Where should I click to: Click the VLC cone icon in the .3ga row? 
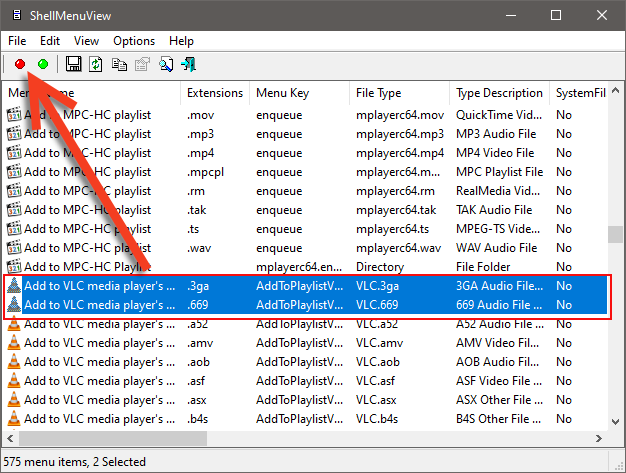pos(14,285)
